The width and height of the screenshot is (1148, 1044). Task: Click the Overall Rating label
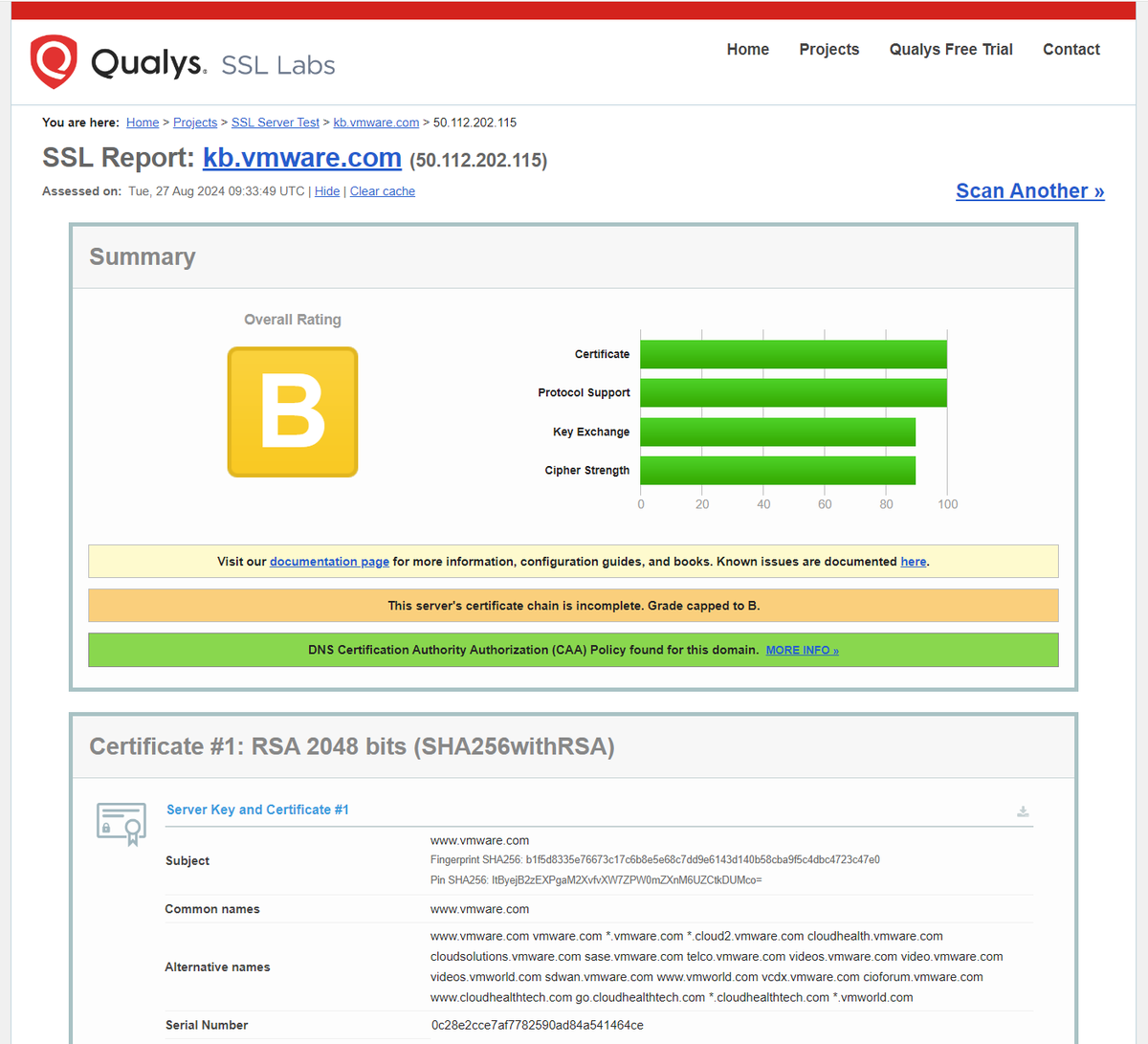[x=293, y=320]
